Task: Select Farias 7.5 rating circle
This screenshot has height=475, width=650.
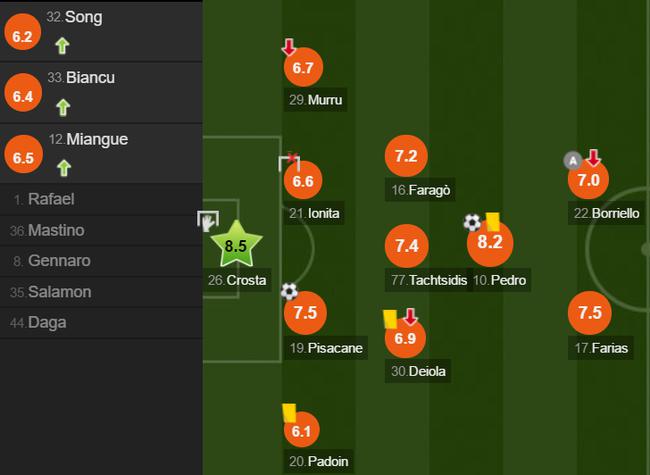Action: point(589,313)
